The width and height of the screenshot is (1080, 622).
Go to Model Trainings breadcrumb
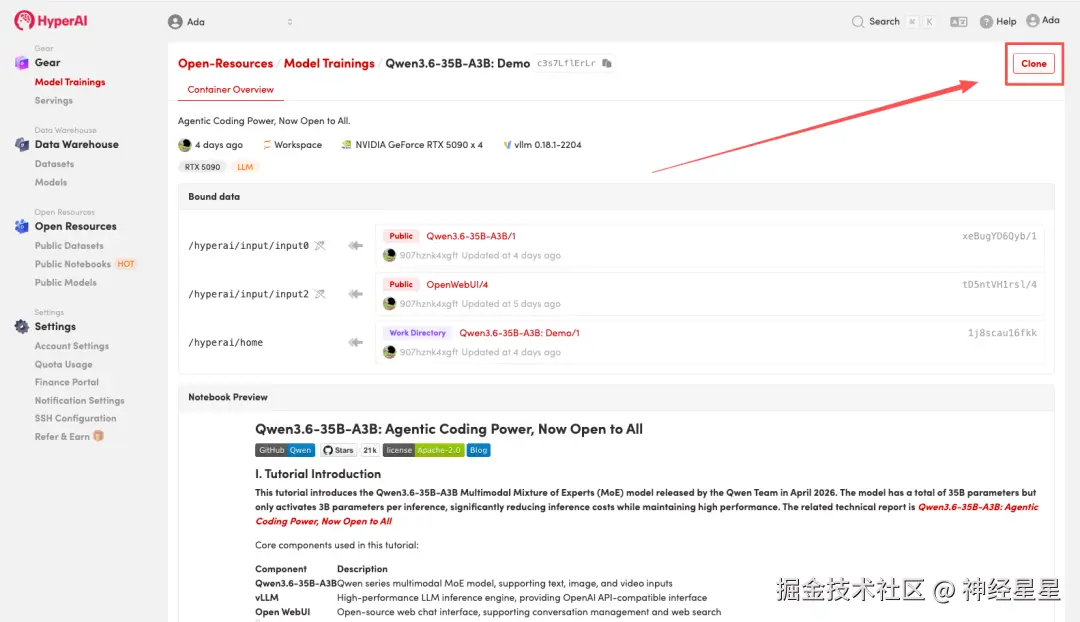(329, 63)
